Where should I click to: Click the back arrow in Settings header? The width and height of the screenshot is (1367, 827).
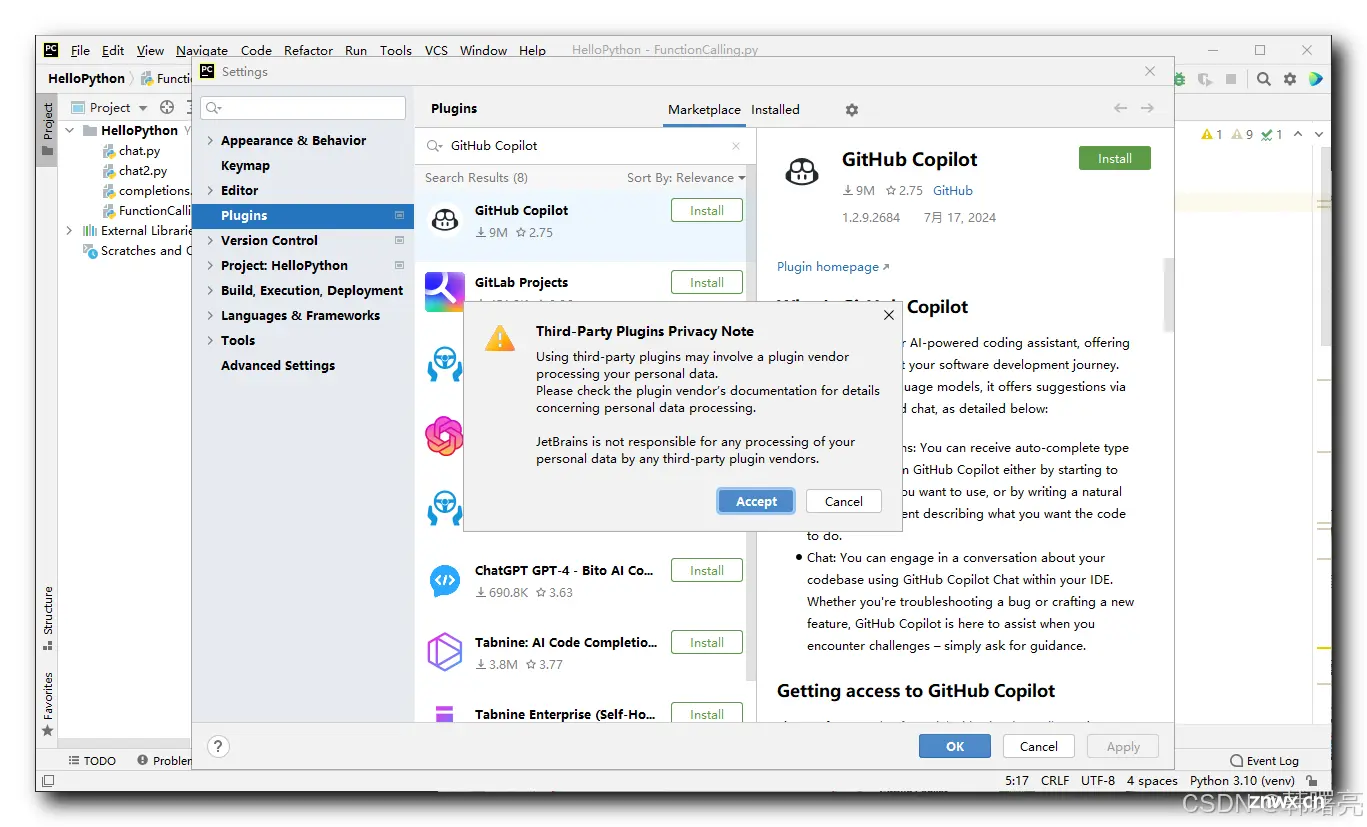tap(1120, 108)
